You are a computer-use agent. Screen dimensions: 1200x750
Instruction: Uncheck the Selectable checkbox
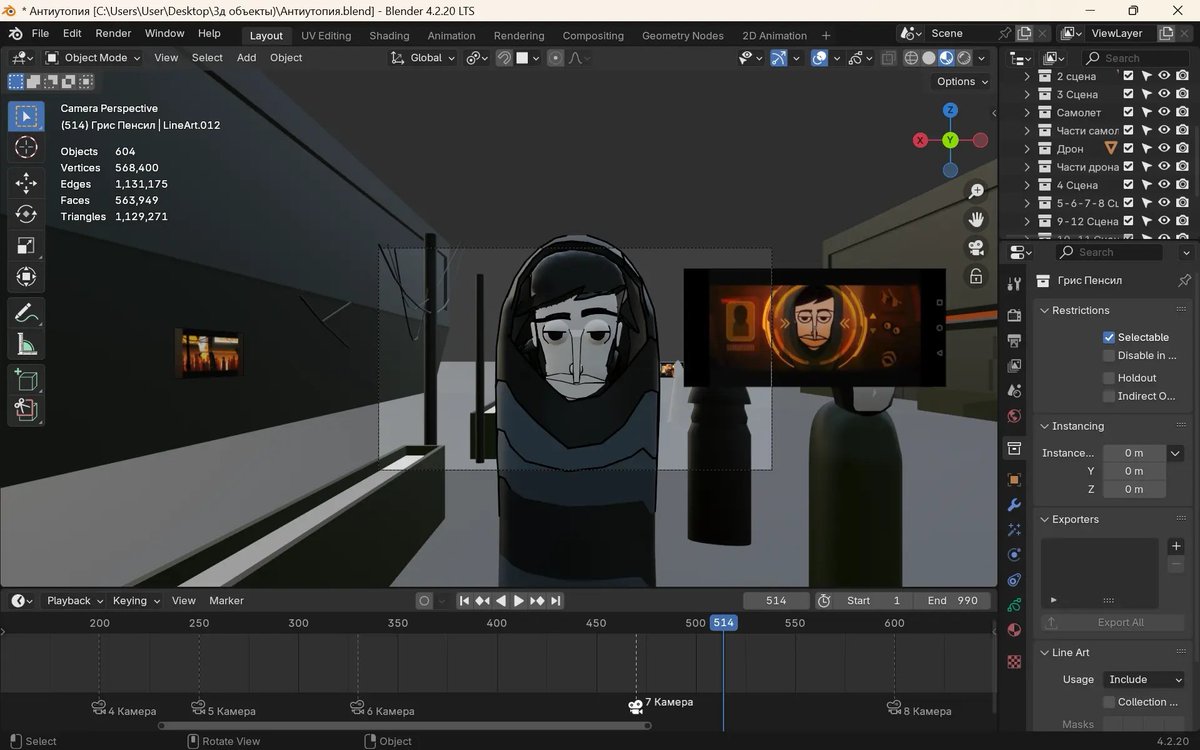click(x=1108, y=337)
